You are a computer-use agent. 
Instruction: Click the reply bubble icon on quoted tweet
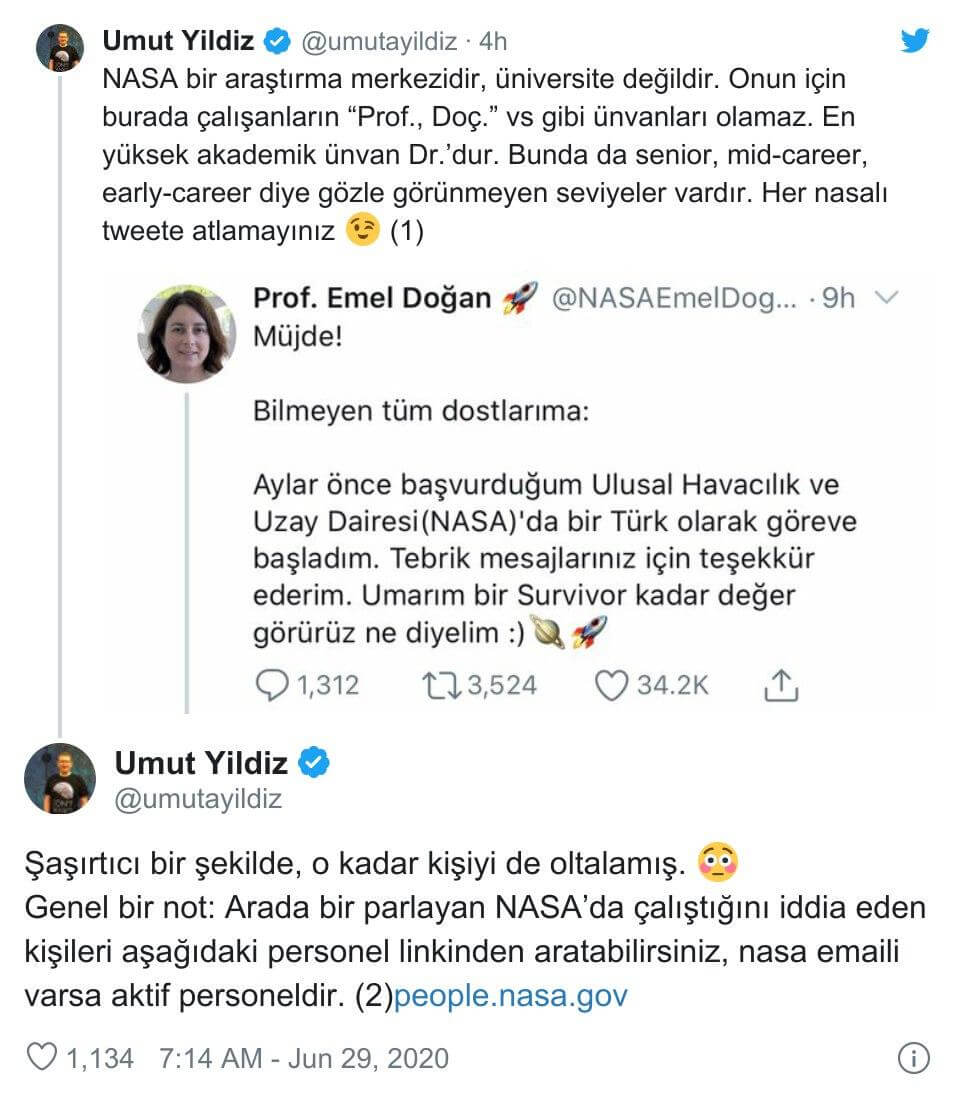272,684
